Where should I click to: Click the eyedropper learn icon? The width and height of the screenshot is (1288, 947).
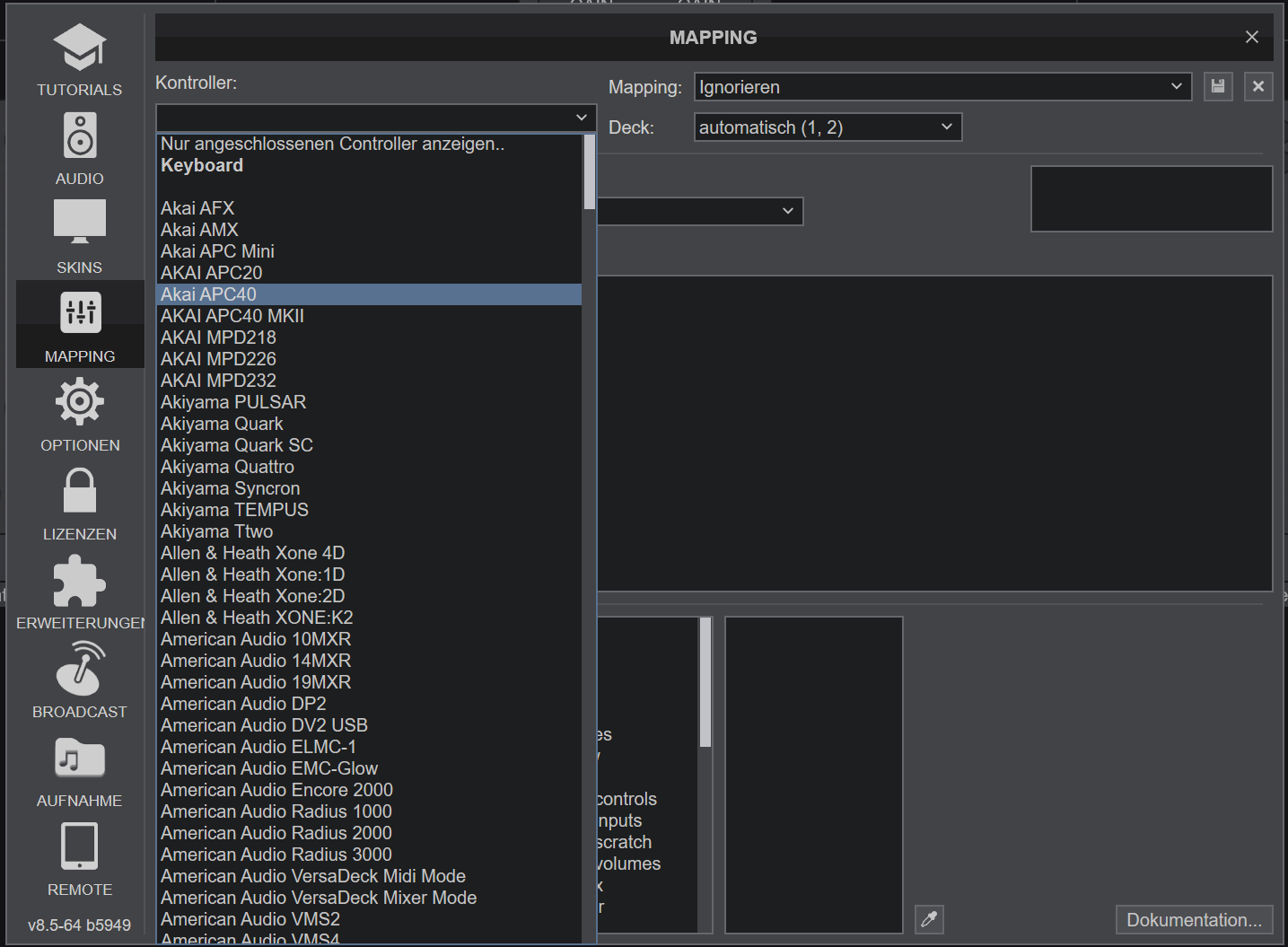point(929,919)
